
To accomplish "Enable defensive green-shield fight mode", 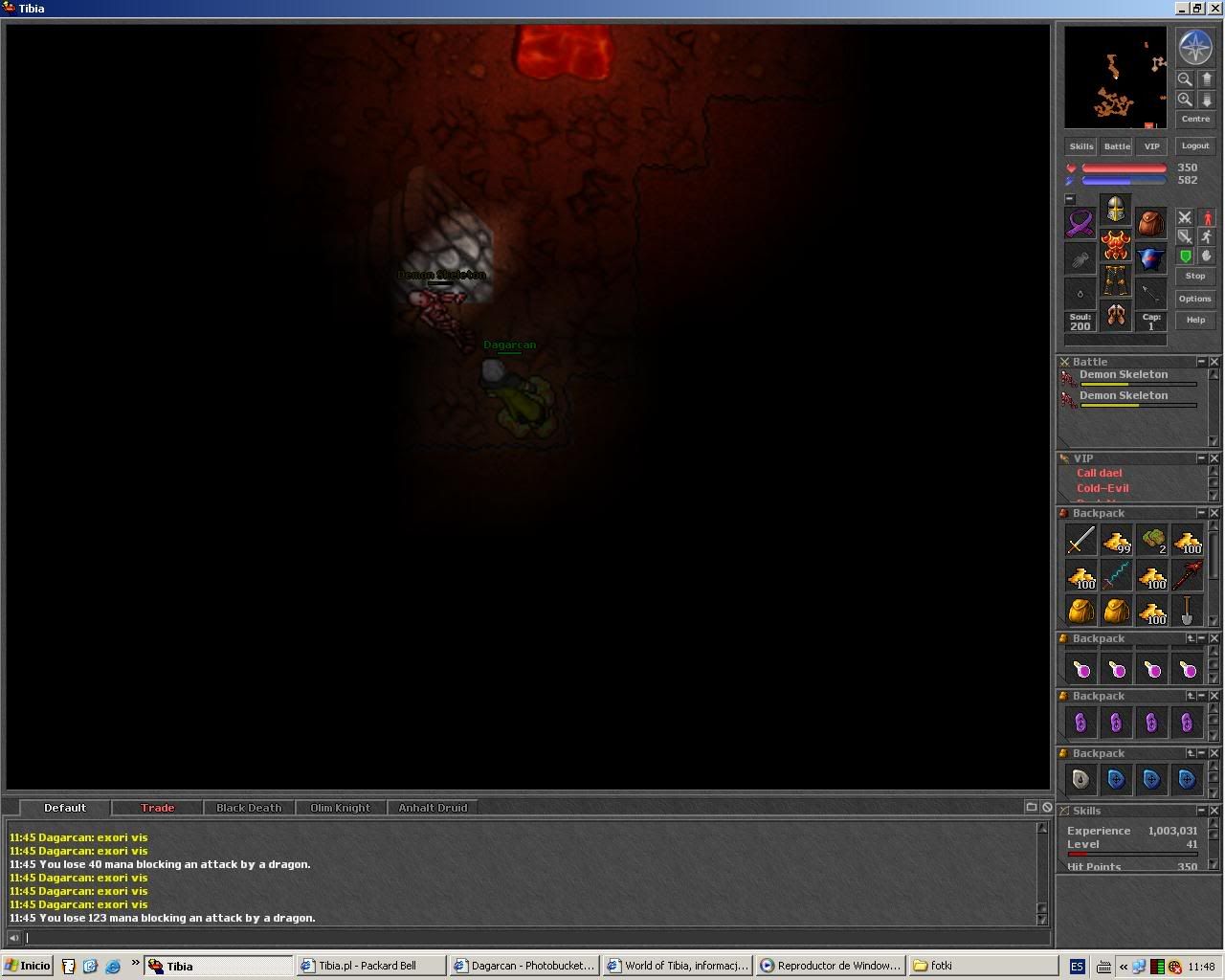I will click(1185, 256).
